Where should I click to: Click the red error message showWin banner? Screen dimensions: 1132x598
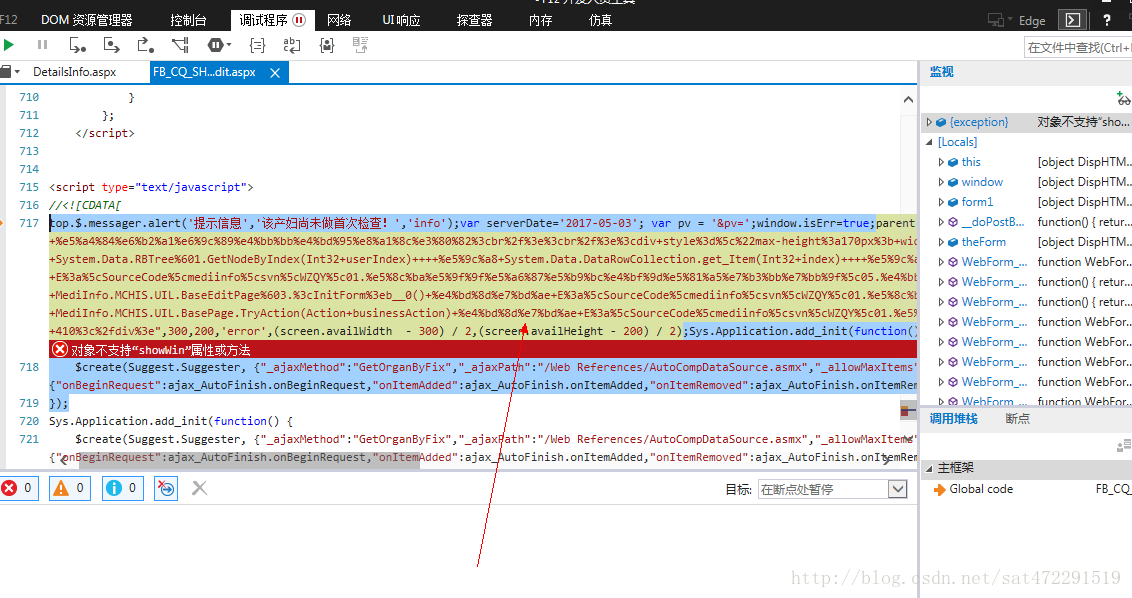(x=483, y=350)
